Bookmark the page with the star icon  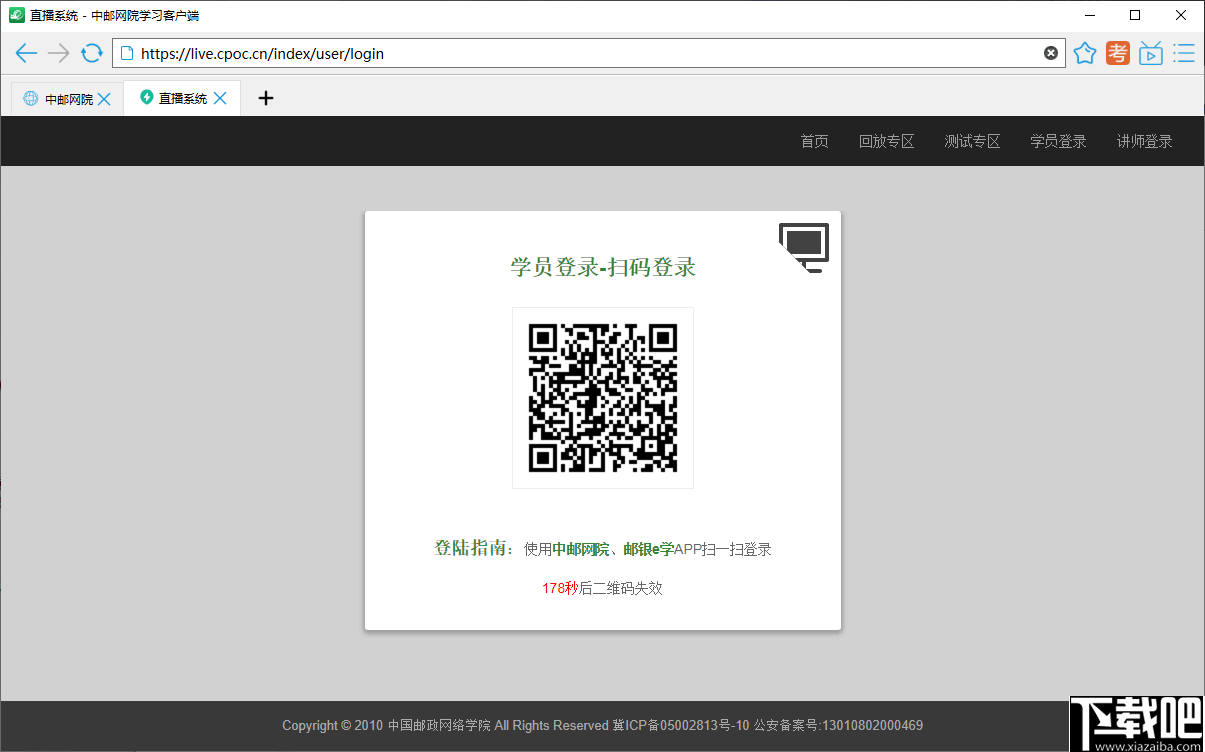(x=1085, y=54)
